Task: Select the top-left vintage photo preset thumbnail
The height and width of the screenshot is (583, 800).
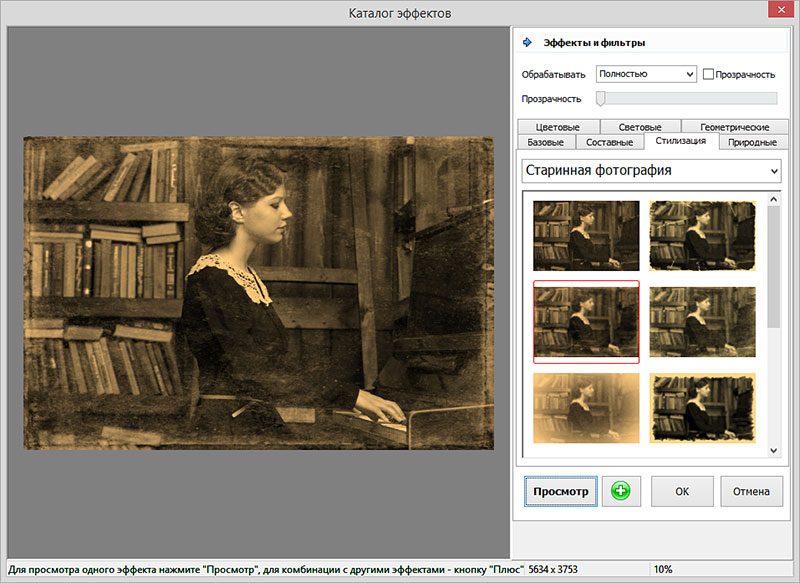Action: pyautogui.click(x=585, y=235)
